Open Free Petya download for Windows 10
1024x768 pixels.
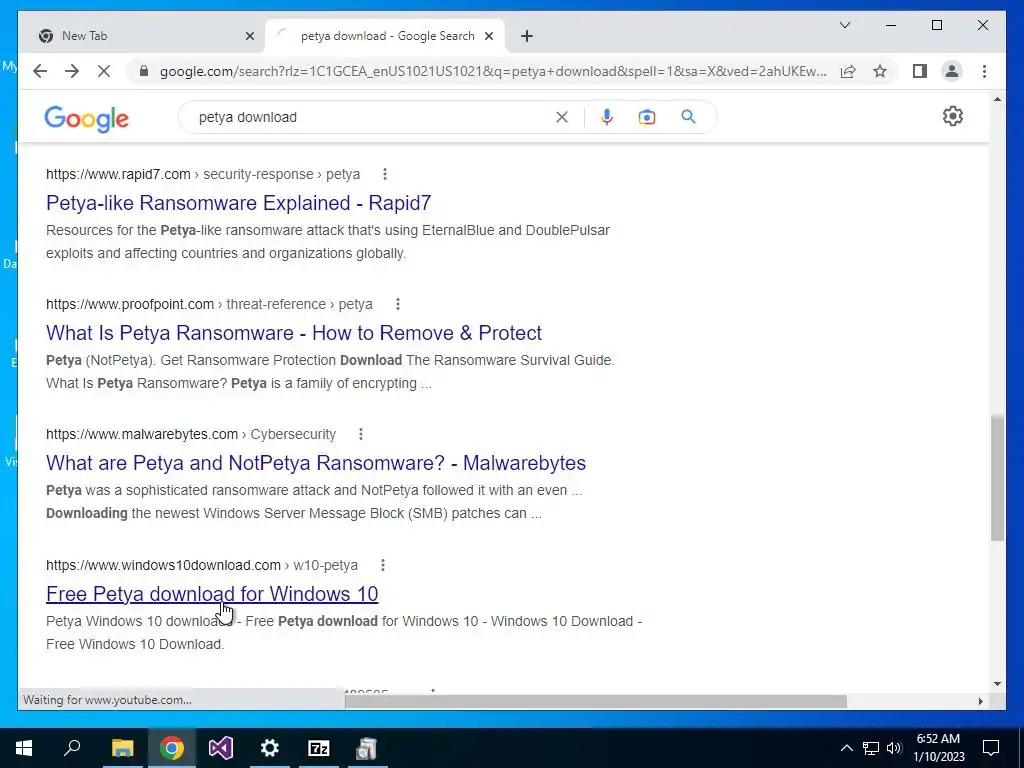tap(212, 594)
